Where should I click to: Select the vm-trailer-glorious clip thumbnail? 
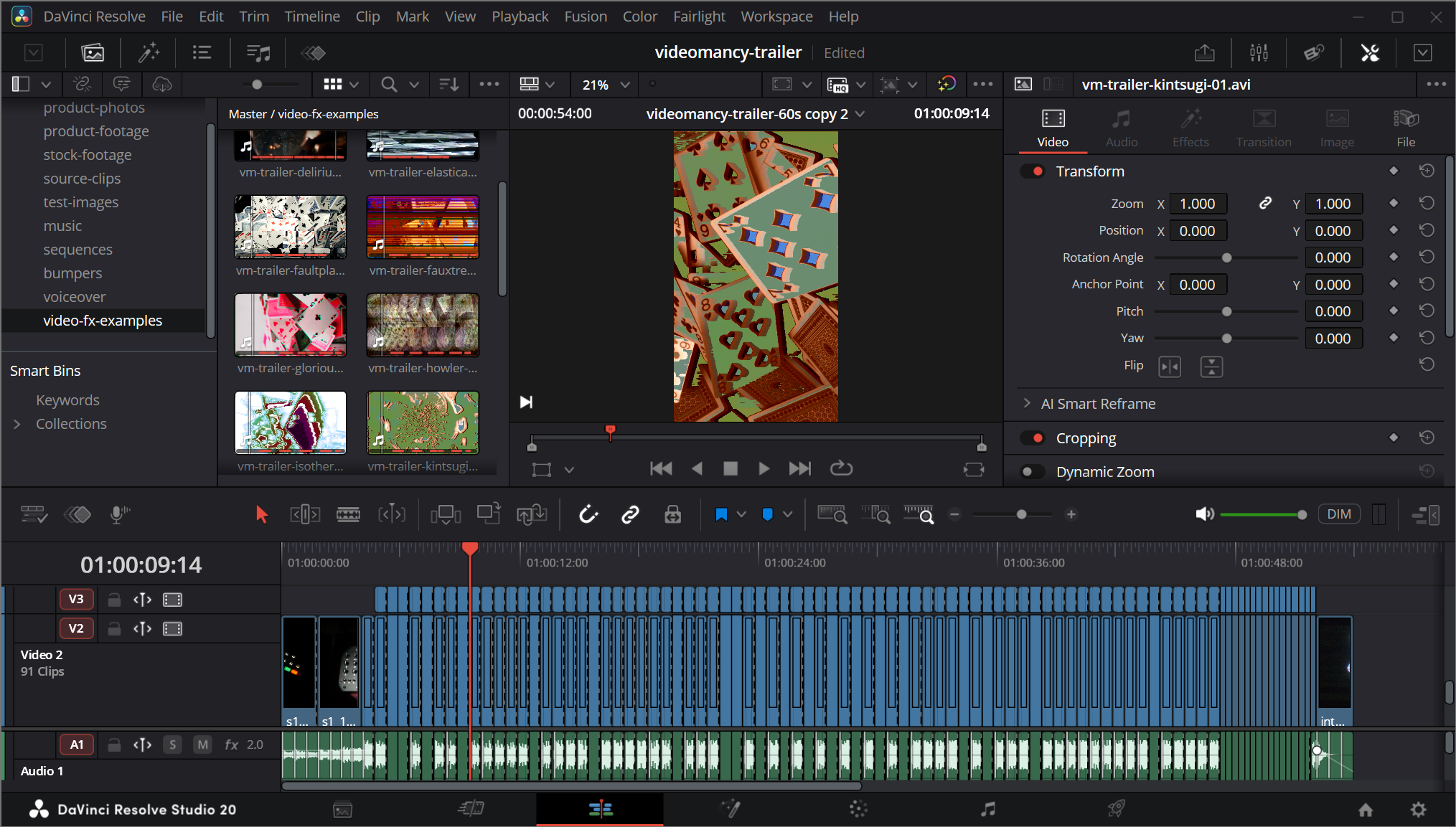290,324
